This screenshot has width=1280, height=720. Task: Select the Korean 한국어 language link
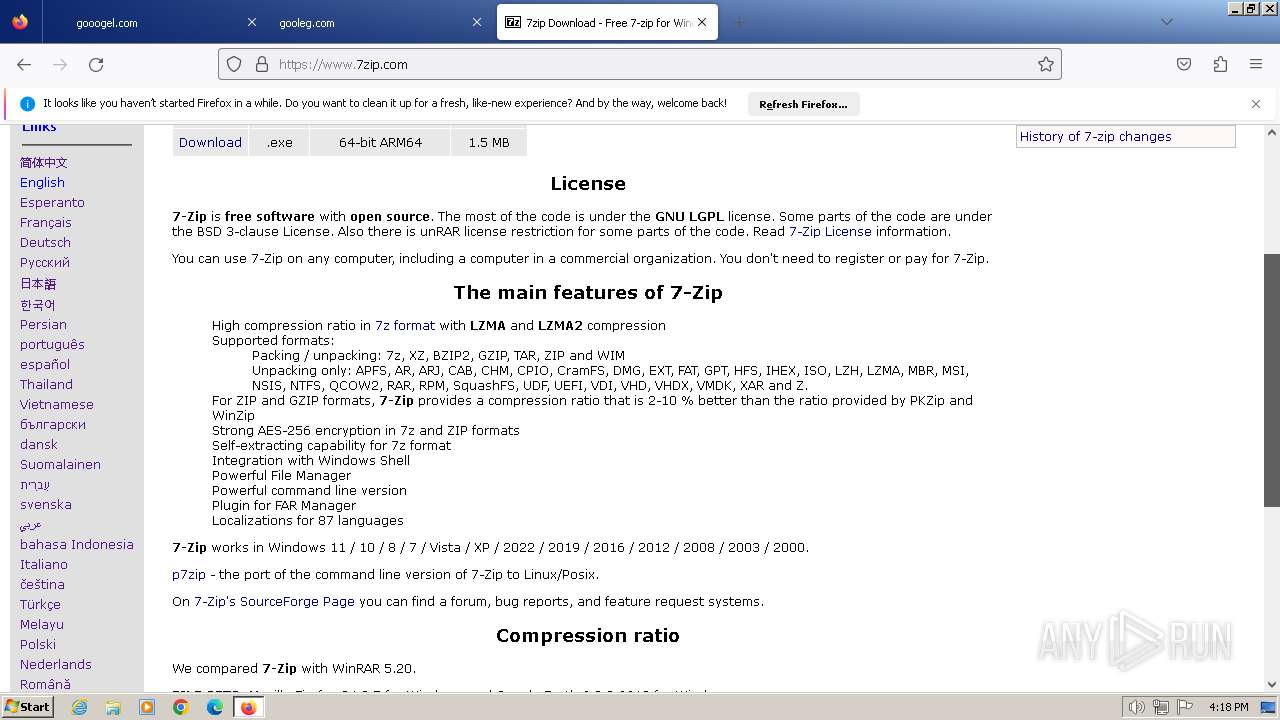point(38,304)
